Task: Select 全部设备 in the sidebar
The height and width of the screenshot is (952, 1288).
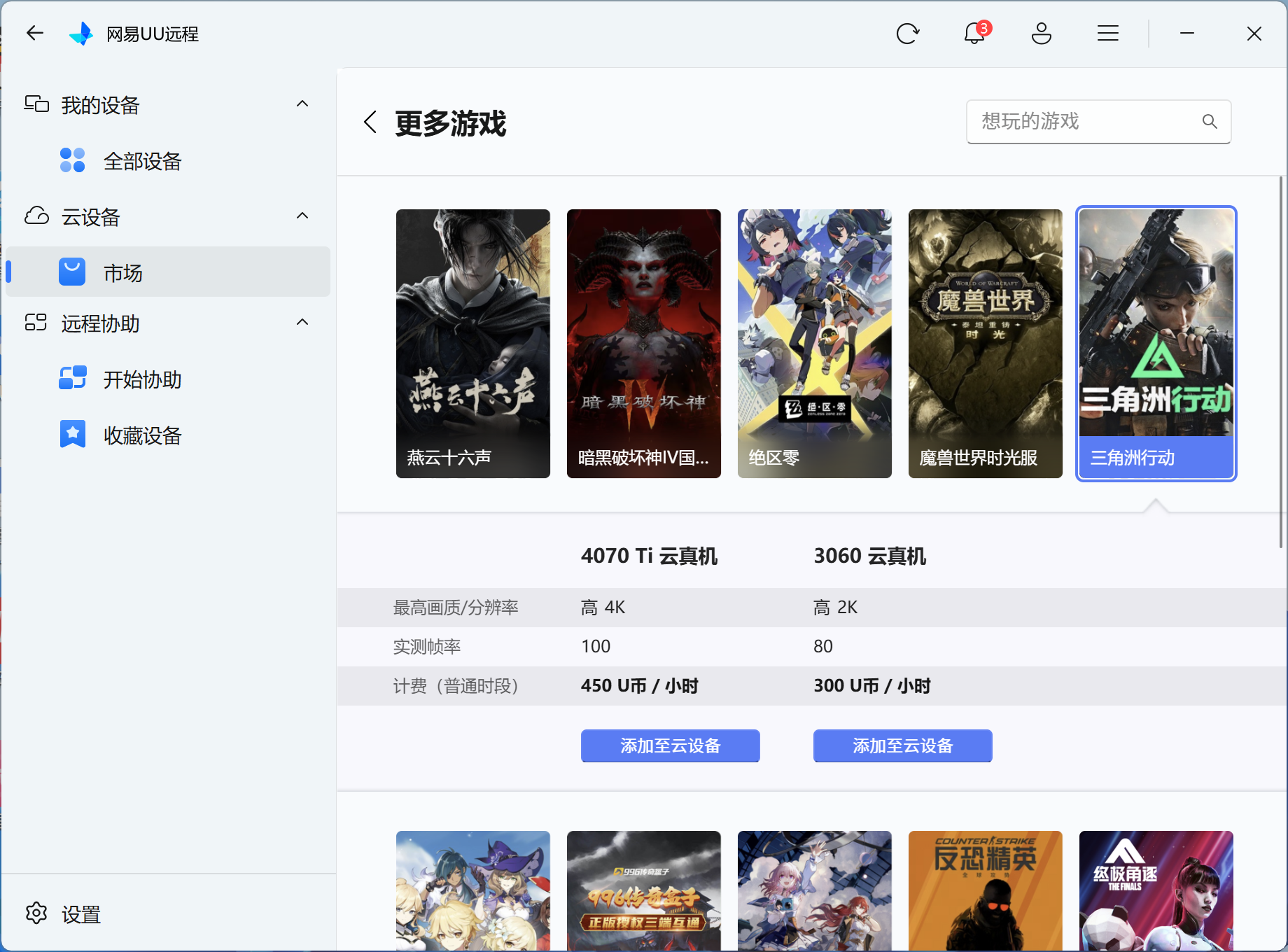Action: (167, 161)
